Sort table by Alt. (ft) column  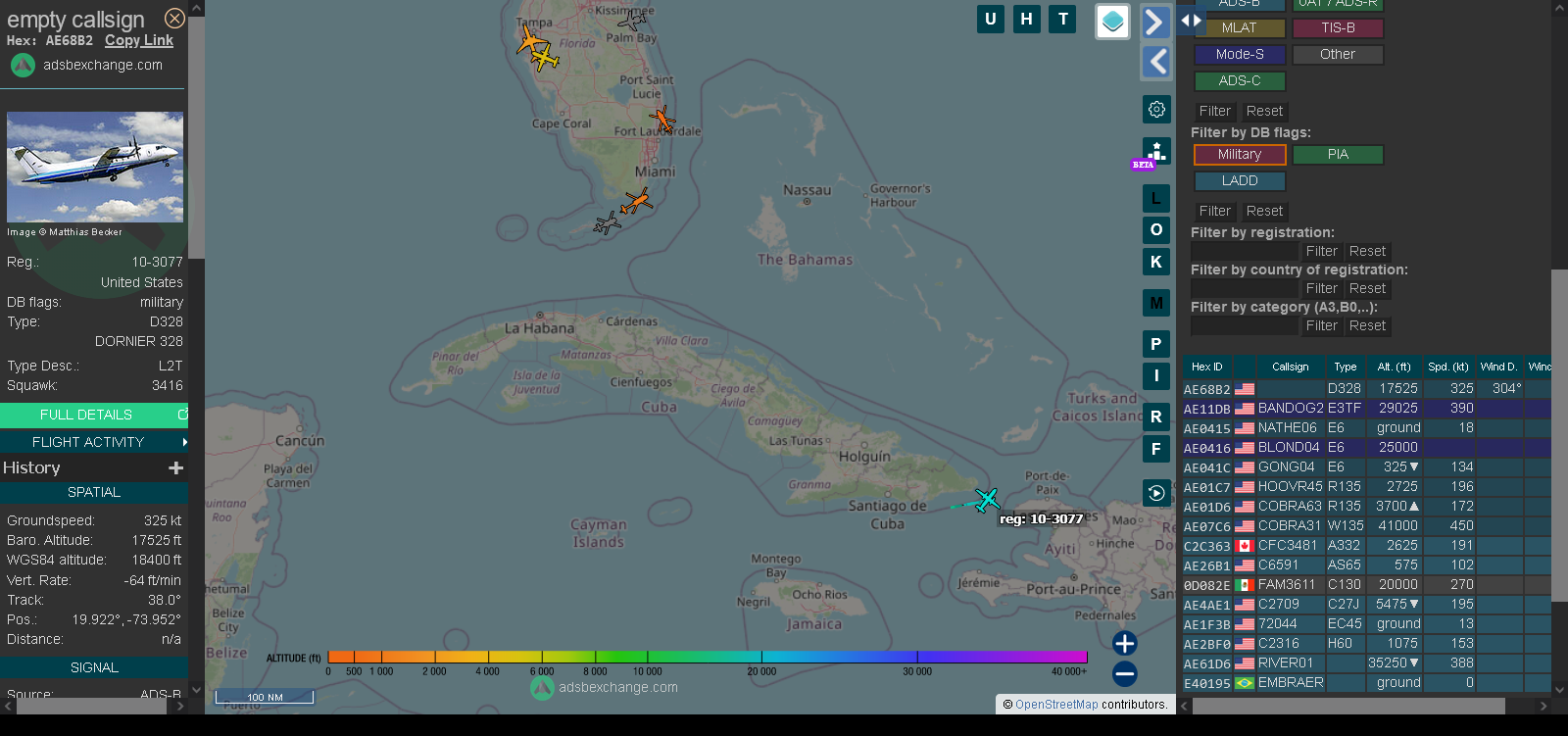1394,367
